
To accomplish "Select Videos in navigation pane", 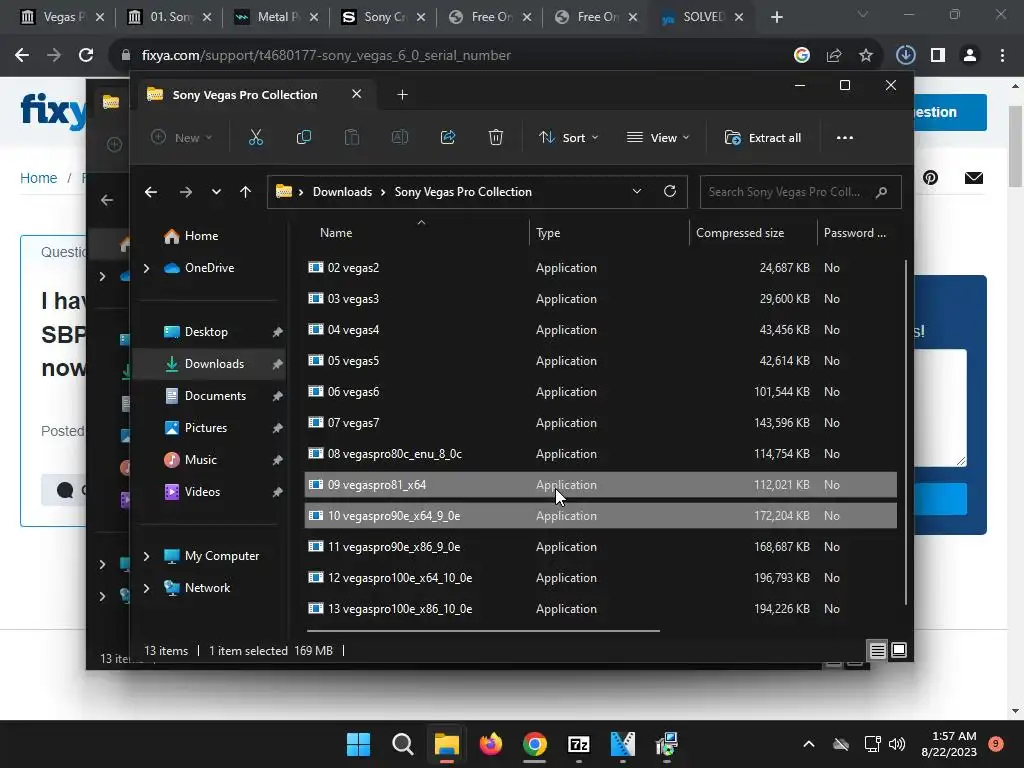I will pyautogui.click(x=210, y=492).
